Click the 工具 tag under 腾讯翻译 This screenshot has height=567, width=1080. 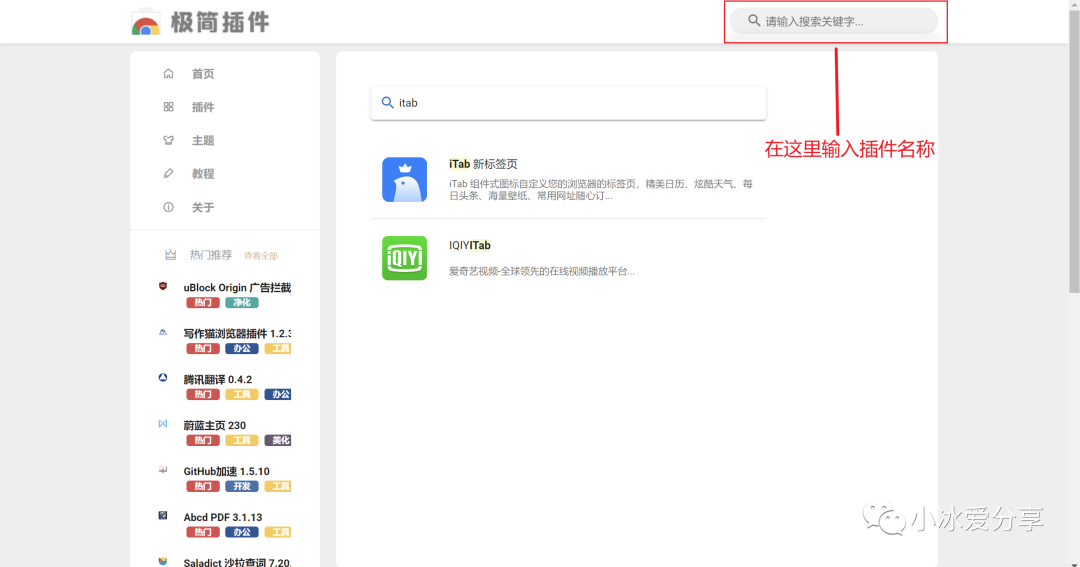[x=242, y=394]
